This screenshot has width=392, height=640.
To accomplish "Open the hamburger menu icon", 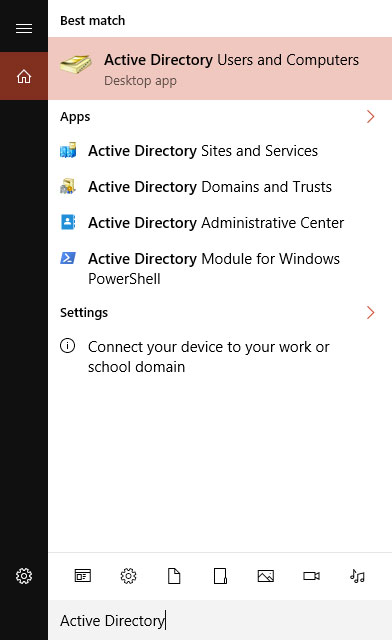I will click(x=24, y=28).
